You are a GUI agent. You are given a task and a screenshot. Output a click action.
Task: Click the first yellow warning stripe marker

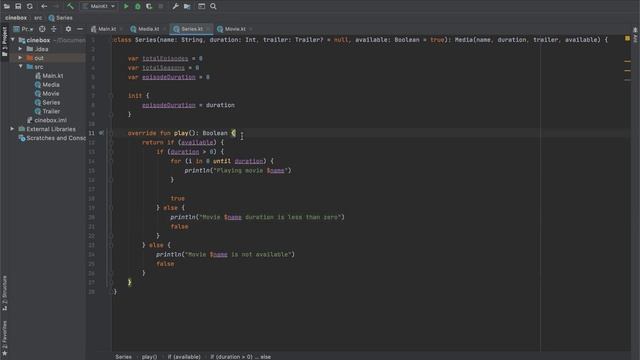click(x=627, y=61)
